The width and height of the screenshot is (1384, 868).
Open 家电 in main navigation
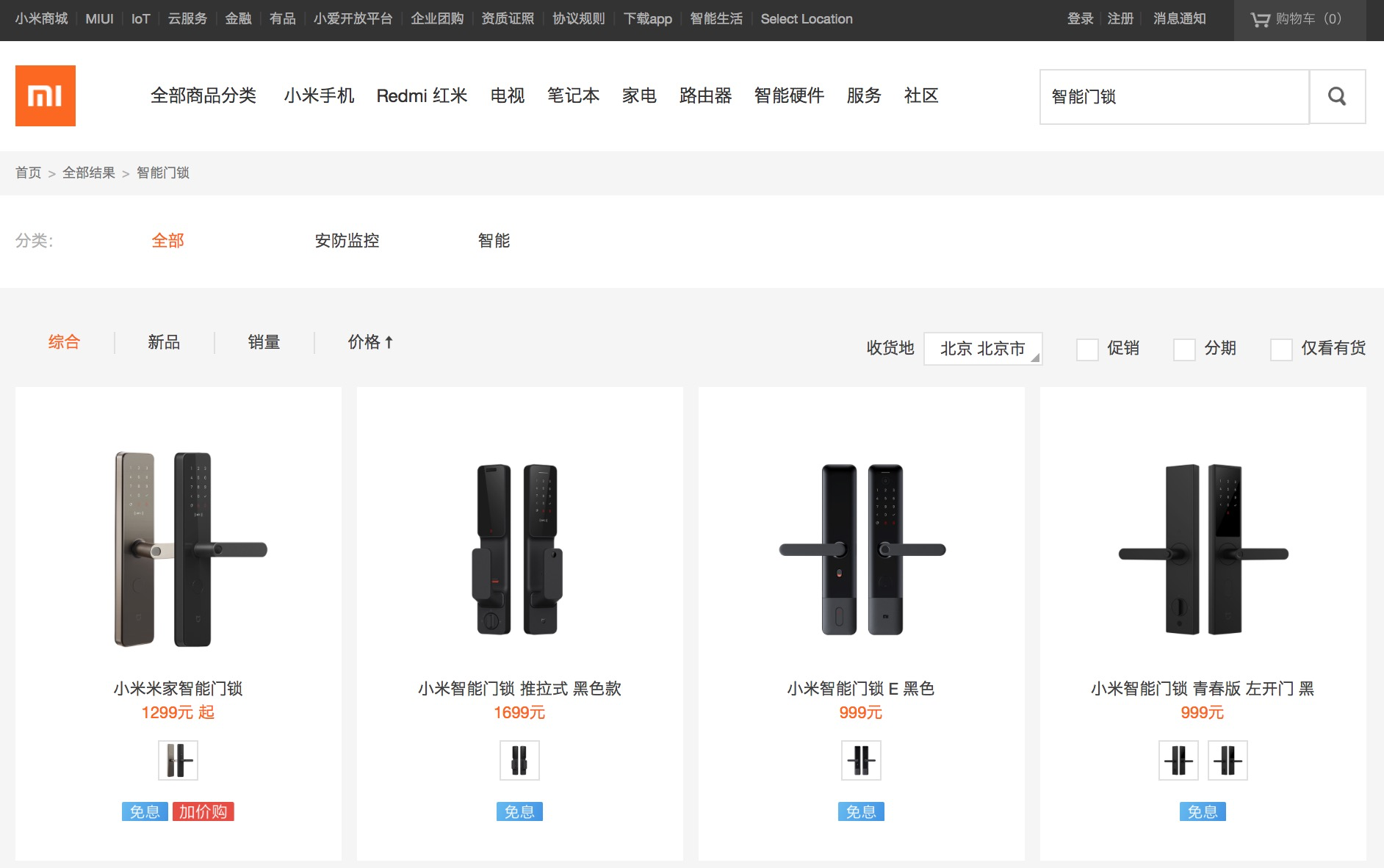tap(639, 95)
